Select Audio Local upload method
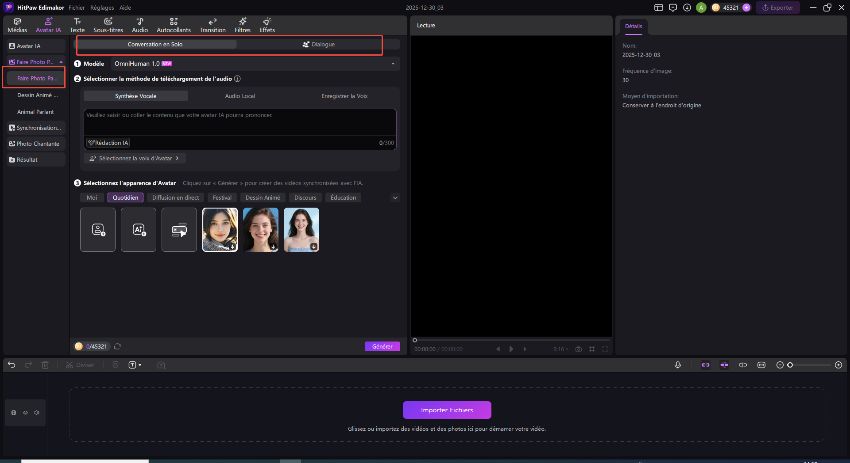 coord(240,95)
